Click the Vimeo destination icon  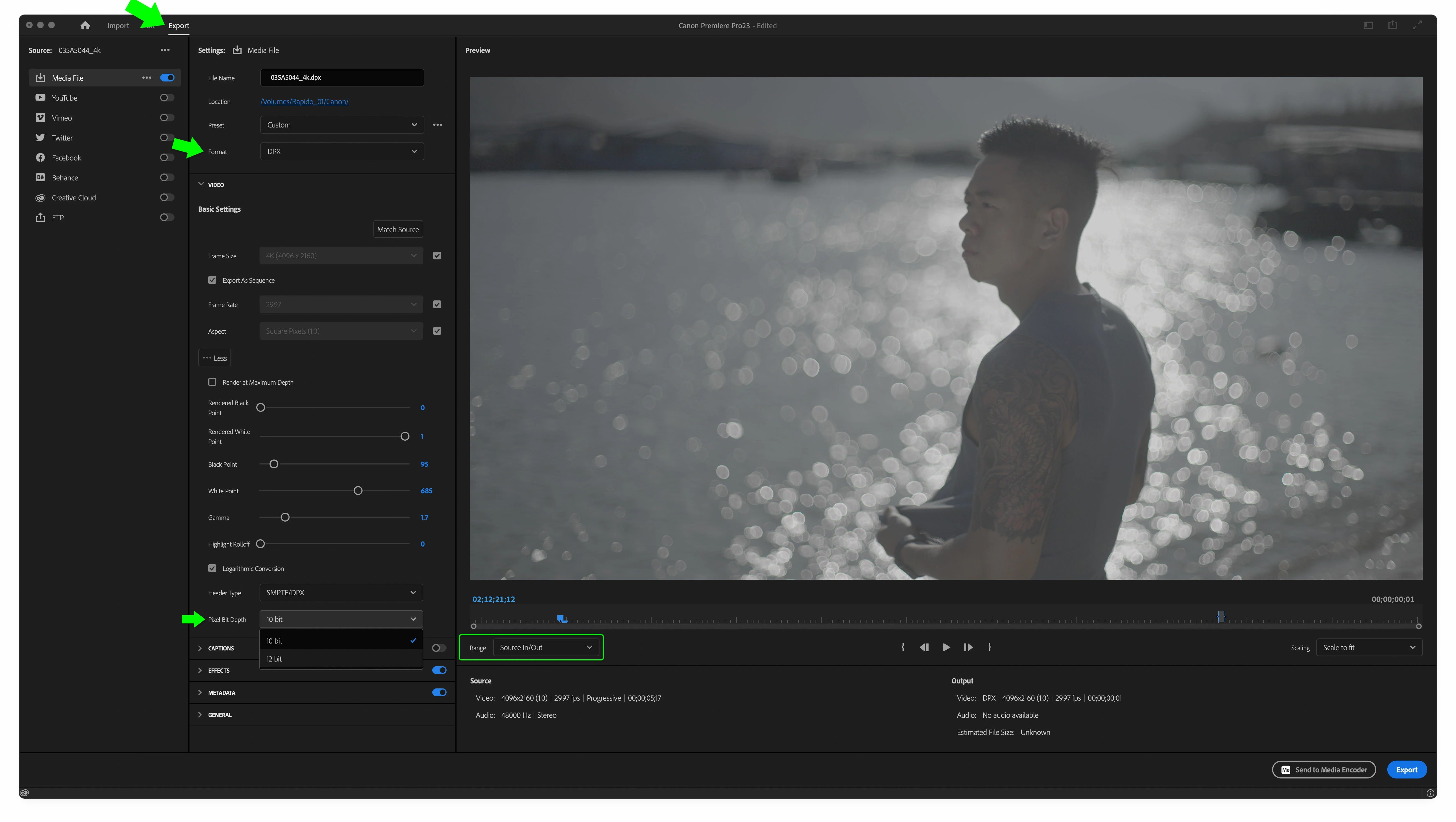[40, 118]
